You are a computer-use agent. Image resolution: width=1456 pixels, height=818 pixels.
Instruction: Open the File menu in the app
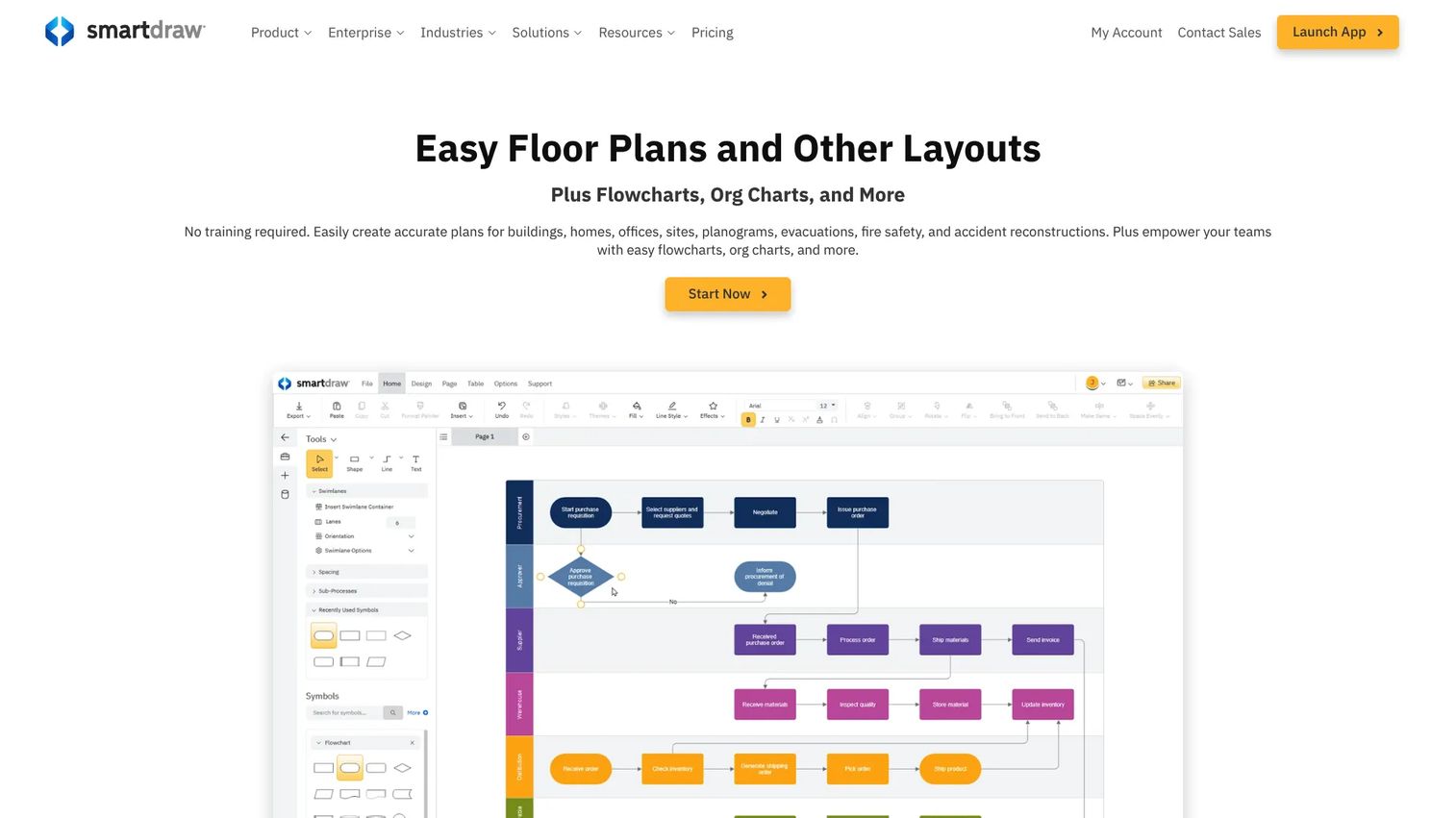(367, 384)
